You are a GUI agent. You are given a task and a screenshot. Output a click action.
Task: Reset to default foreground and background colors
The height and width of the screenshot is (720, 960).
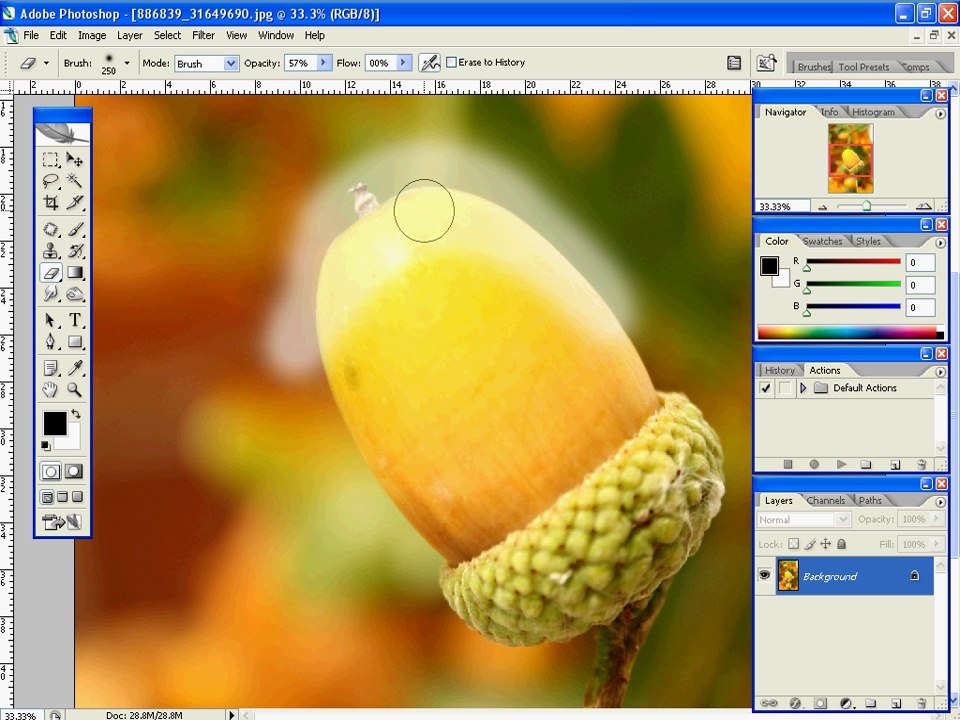[46, 445]
